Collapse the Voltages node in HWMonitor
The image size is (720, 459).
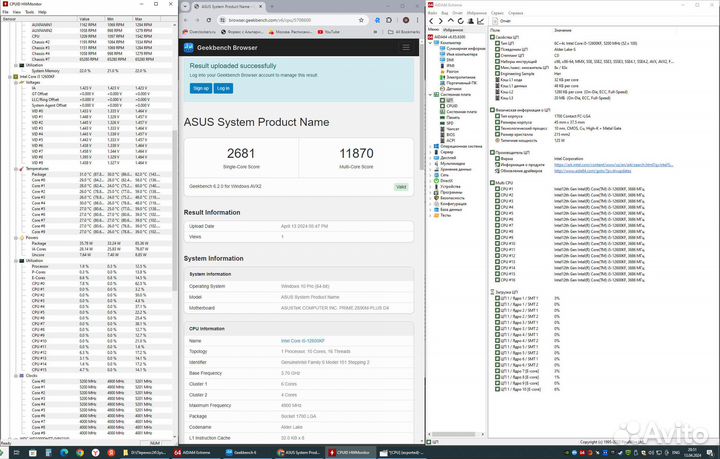[16, 83]
